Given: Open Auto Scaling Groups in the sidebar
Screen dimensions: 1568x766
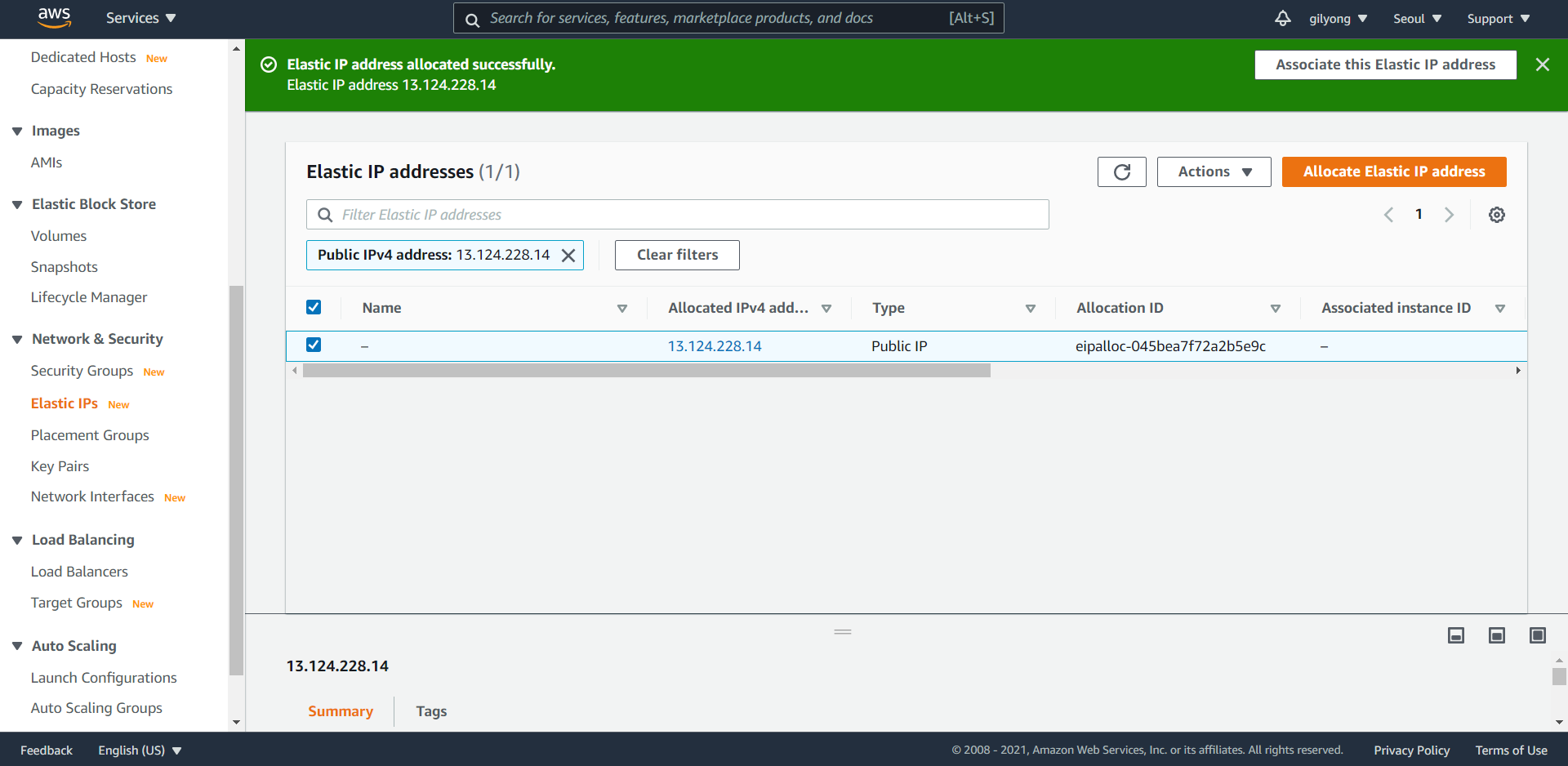Looking at the screenshot, I should 96,708.
